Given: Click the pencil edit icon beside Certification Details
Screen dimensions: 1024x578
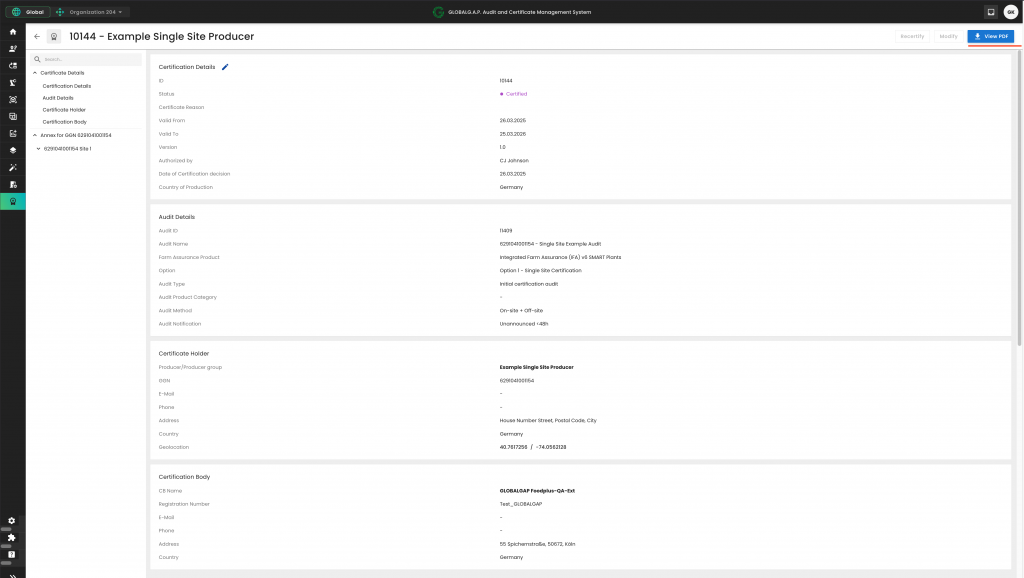Looking at the screenshot, I should 225,67.
